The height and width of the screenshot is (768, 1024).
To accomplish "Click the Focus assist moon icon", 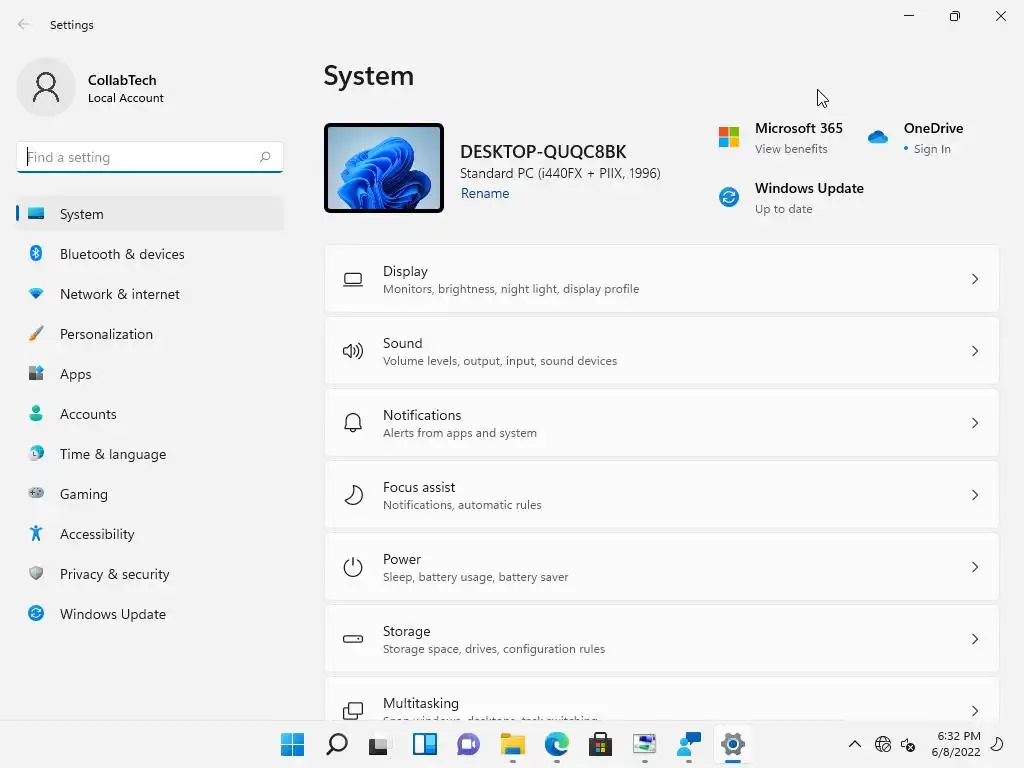I will 353,495.
